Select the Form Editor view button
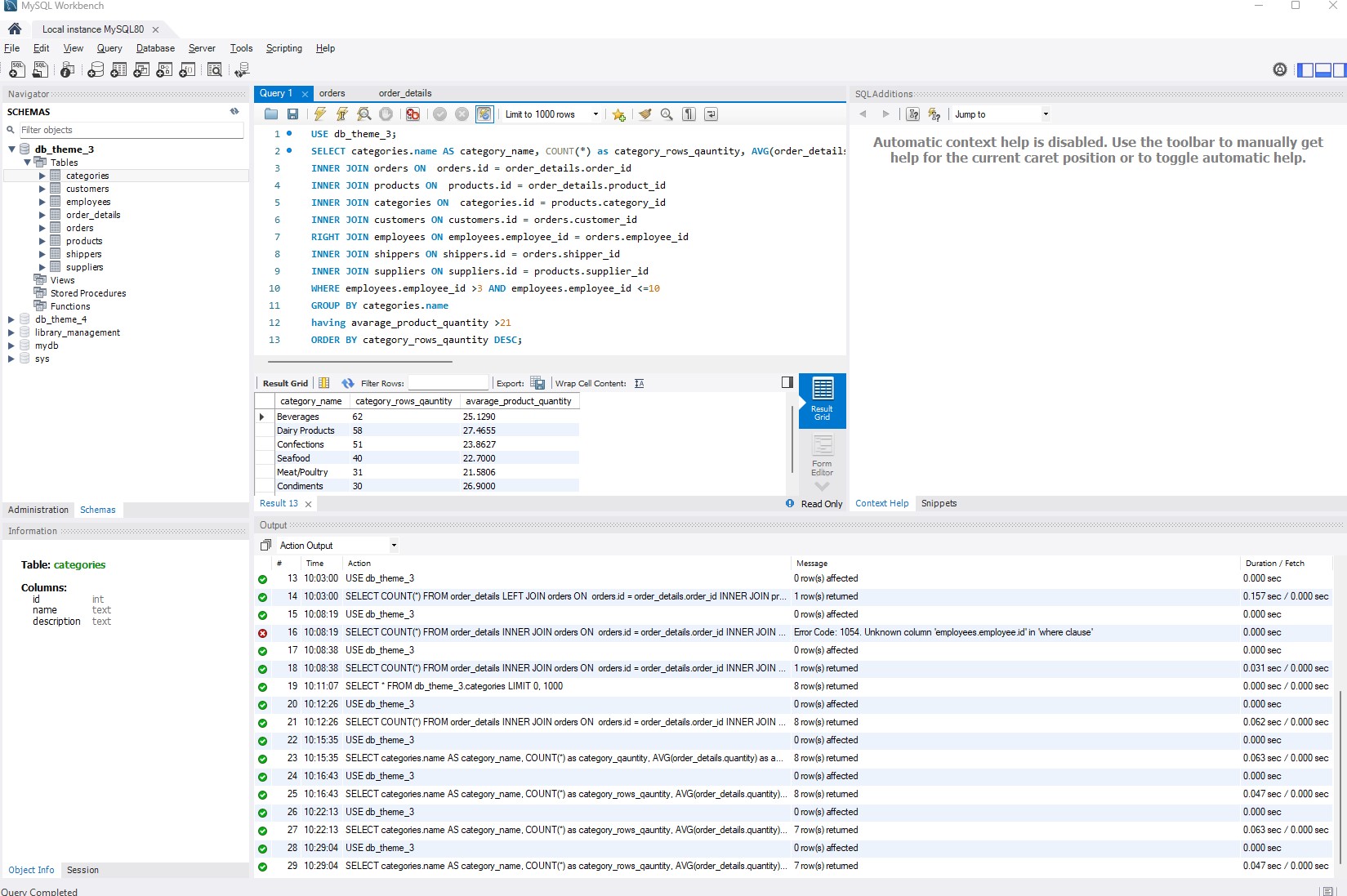 pos(822,455)
